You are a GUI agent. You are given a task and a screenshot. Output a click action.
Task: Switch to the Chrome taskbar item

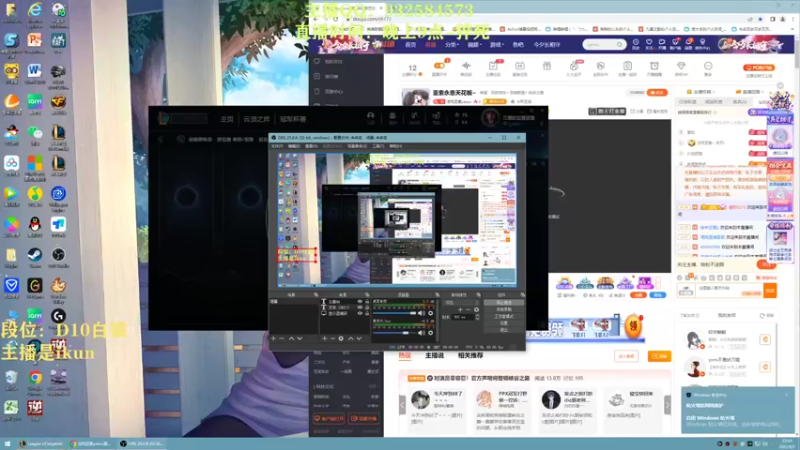(x=90, y=444)
